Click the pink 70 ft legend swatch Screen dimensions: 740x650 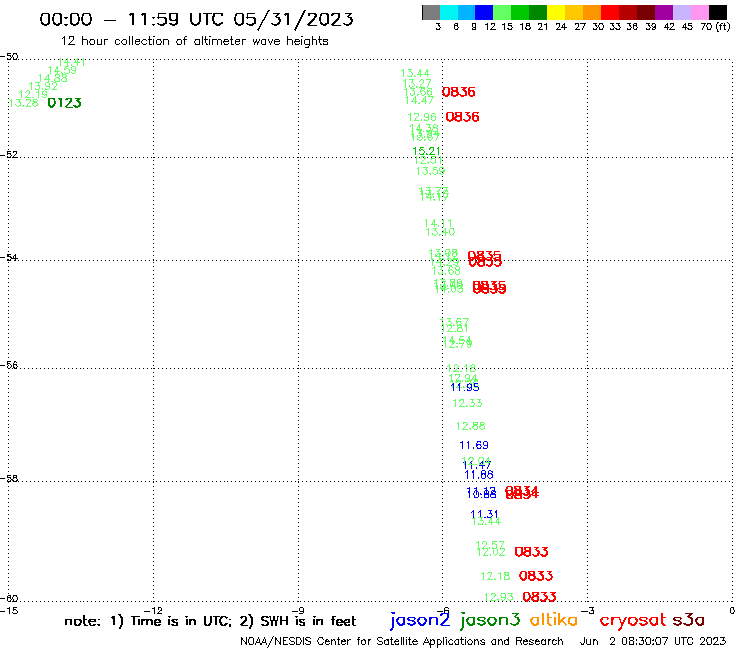(x=699, y=13)
